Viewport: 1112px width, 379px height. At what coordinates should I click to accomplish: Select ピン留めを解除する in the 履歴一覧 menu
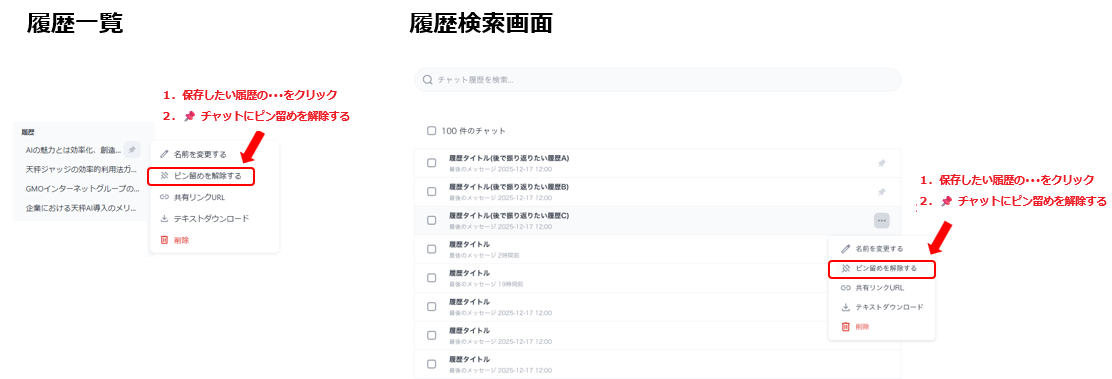coord(201,175)
